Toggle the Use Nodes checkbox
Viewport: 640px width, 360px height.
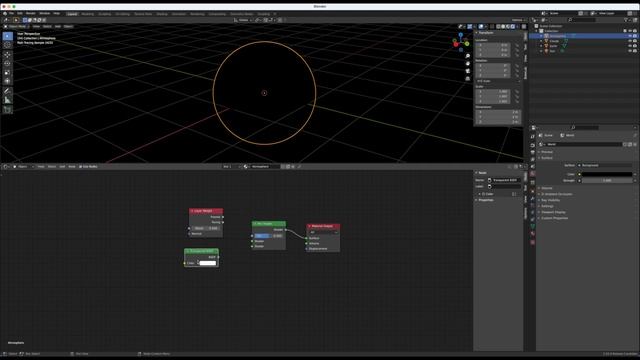pyautogui.click(x=81, y=167)
